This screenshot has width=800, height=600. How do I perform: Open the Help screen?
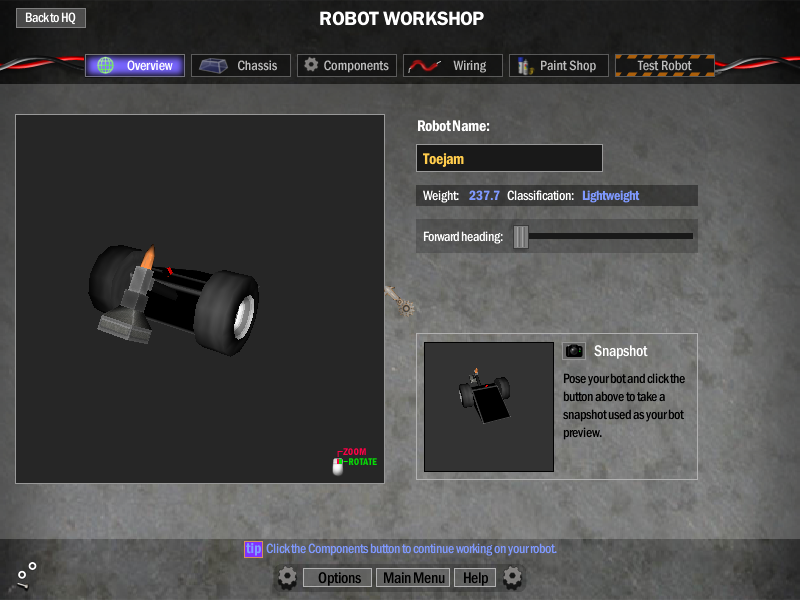[475, 578]
